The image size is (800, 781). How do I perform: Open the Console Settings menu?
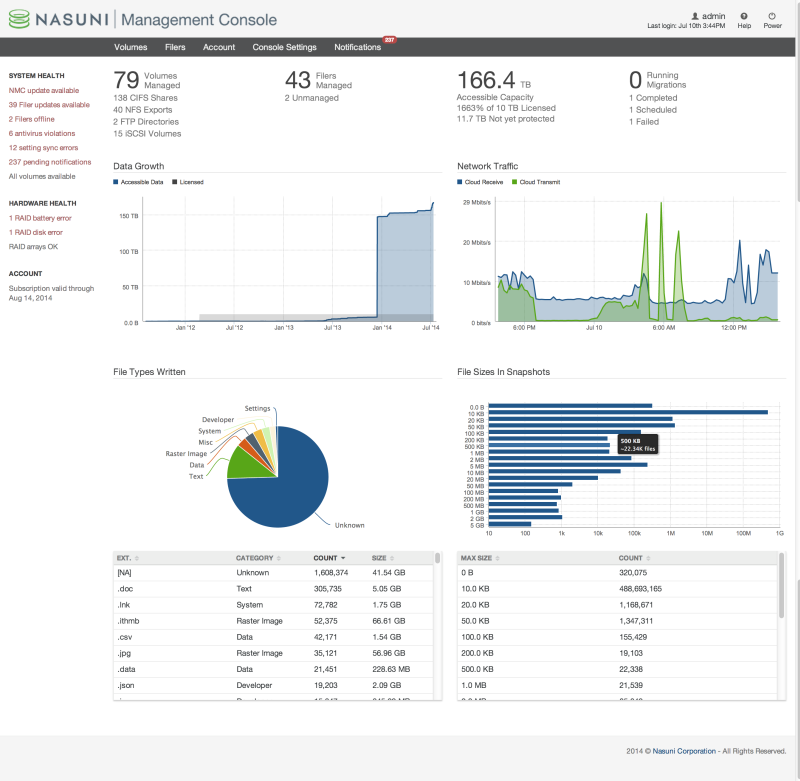coord(284,47)
